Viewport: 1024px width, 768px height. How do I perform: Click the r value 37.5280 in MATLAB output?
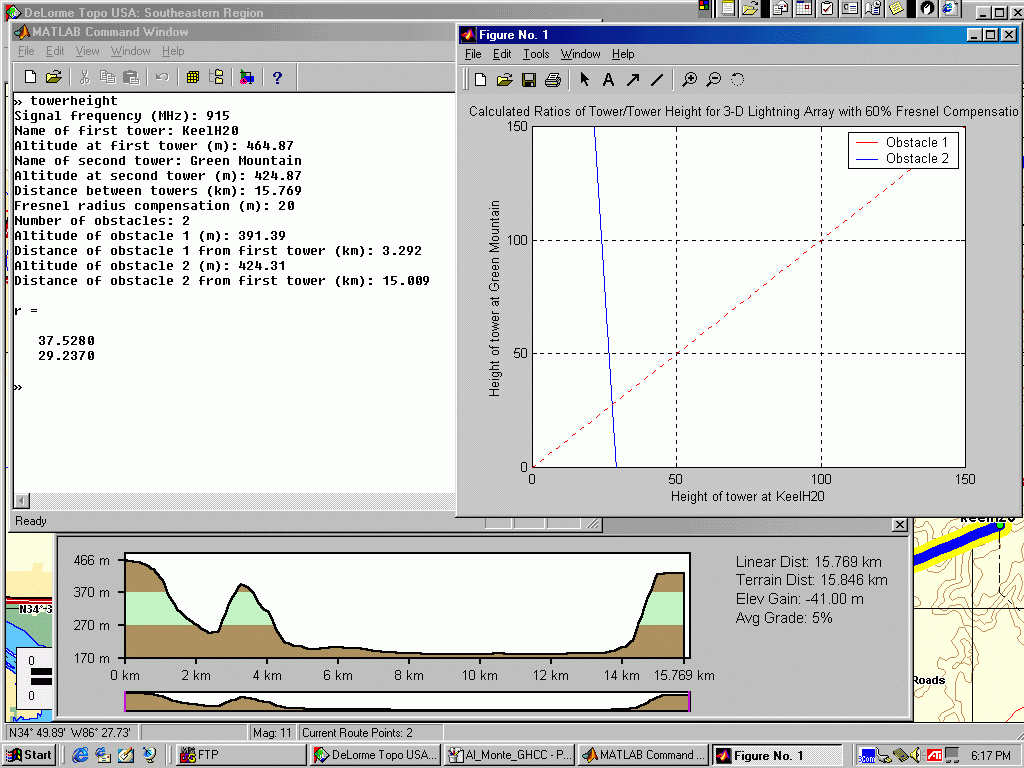(x=66, y=341)
